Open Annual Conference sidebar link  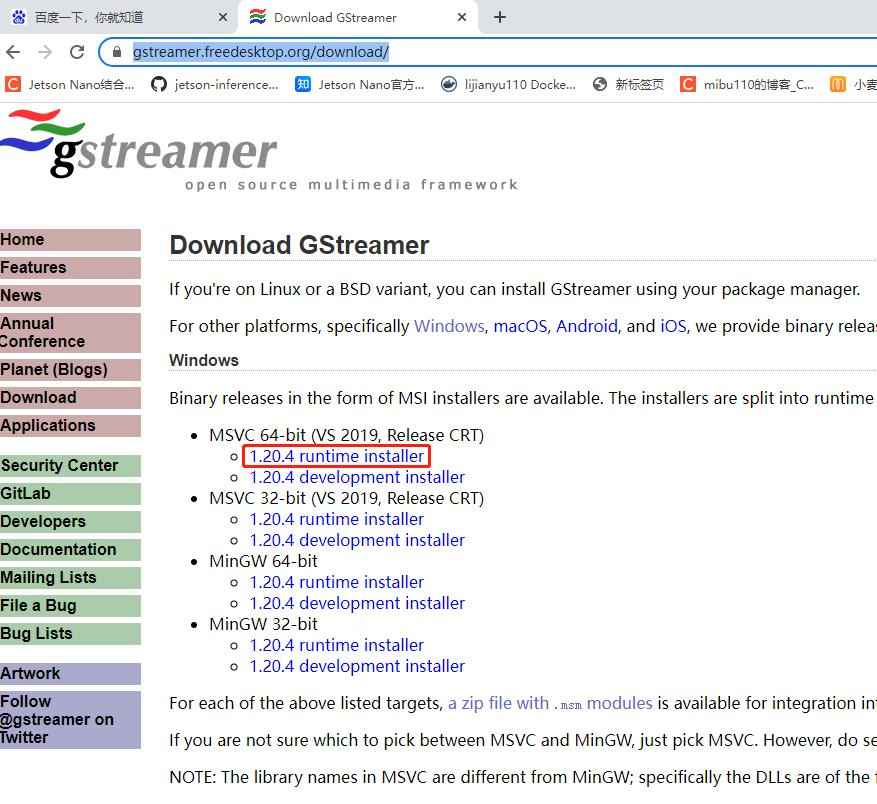[70, 332]
